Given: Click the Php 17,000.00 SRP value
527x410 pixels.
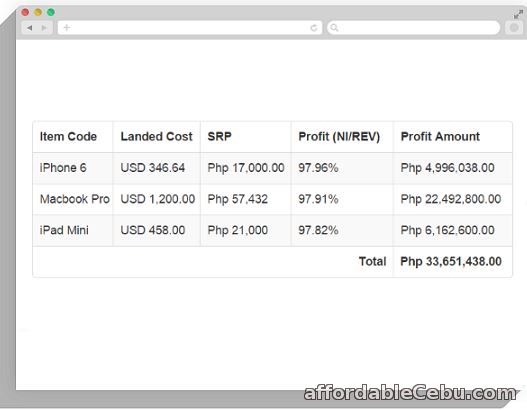Looking at the screenshot, I should (246, 168).
